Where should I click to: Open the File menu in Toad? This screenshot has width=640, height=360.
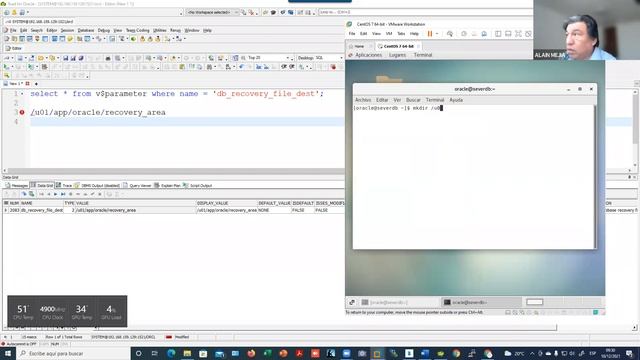pyautogui.click(x=13, y=31)
